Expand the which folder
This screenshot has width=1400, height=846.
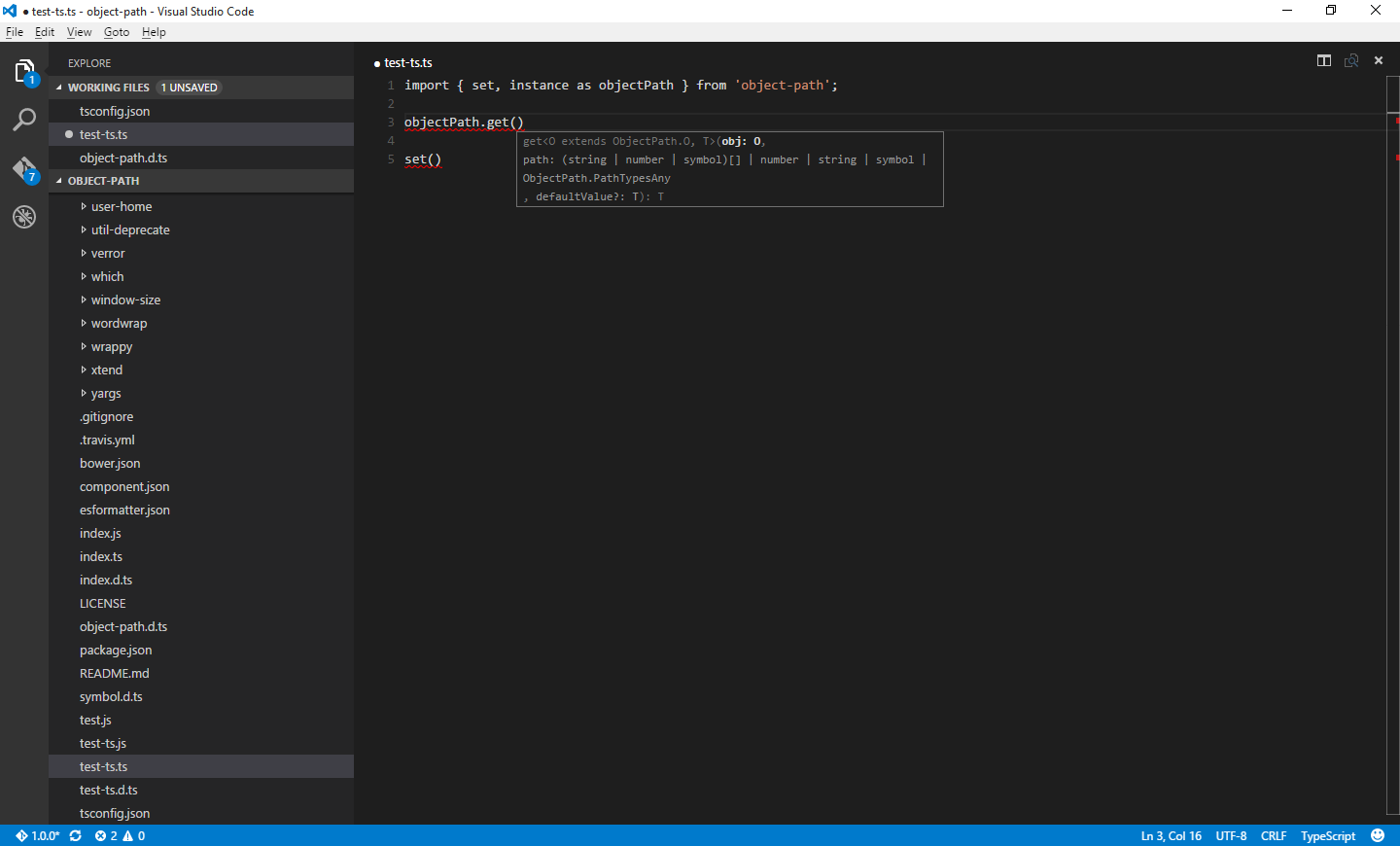201,276
